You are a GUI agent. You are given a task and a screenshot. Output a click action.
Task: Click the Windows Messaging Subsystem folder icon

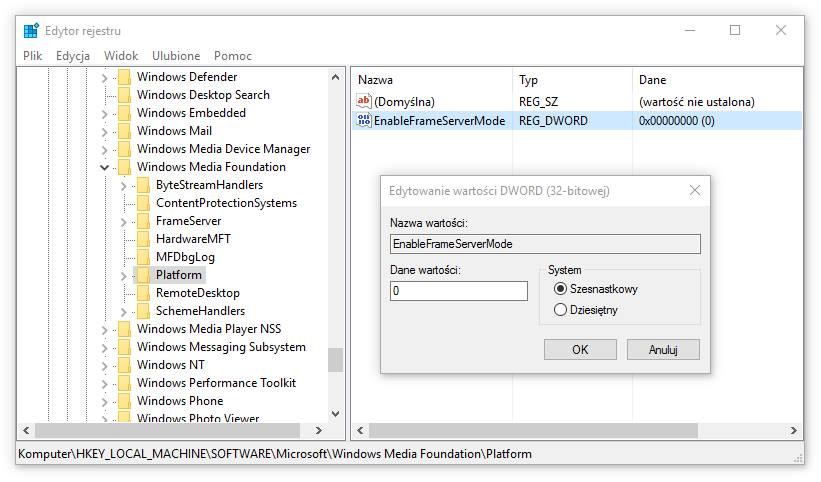point(125,347)
